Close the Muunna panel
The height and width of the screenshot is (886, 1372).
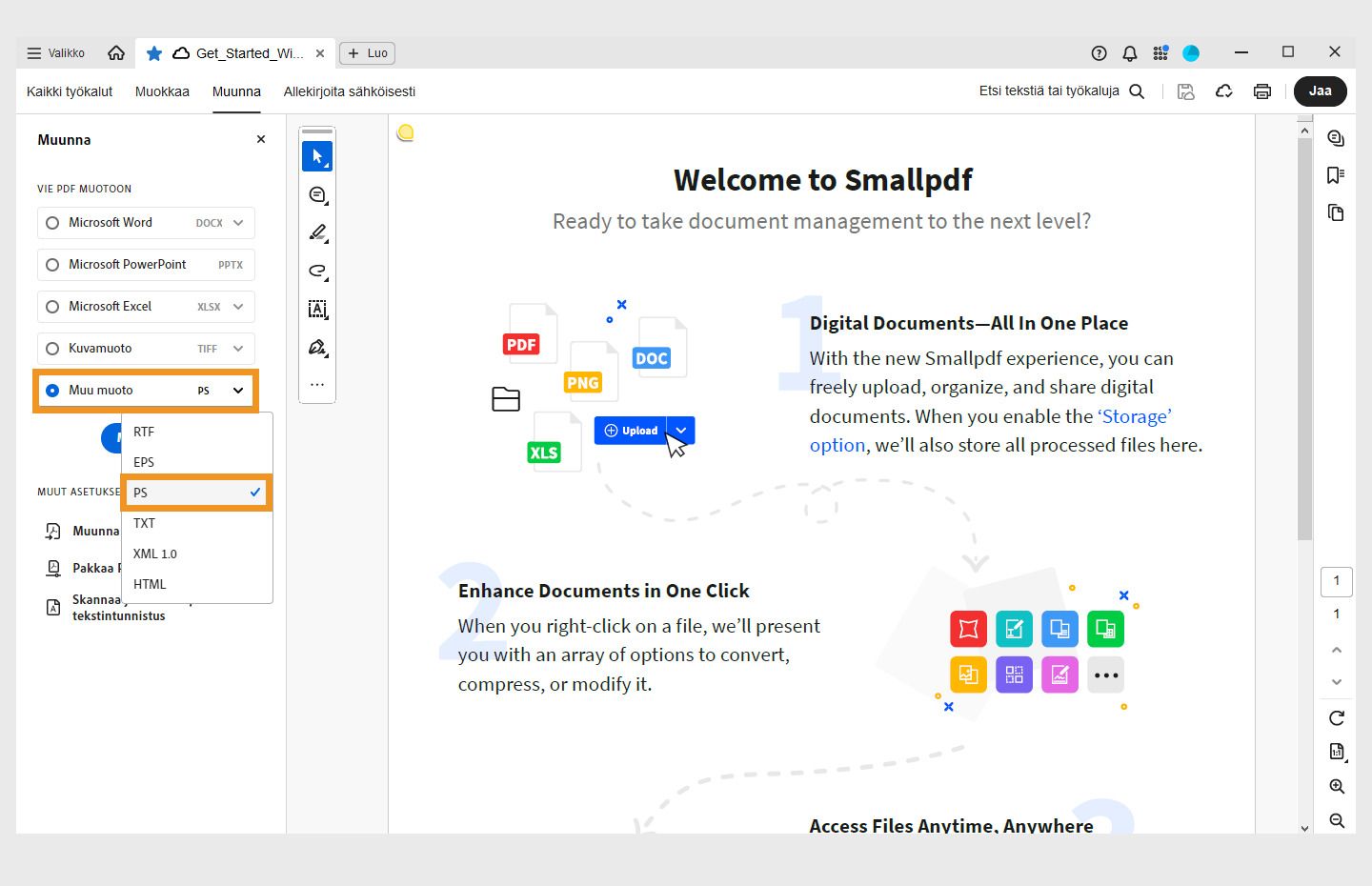tap(261, 139)
